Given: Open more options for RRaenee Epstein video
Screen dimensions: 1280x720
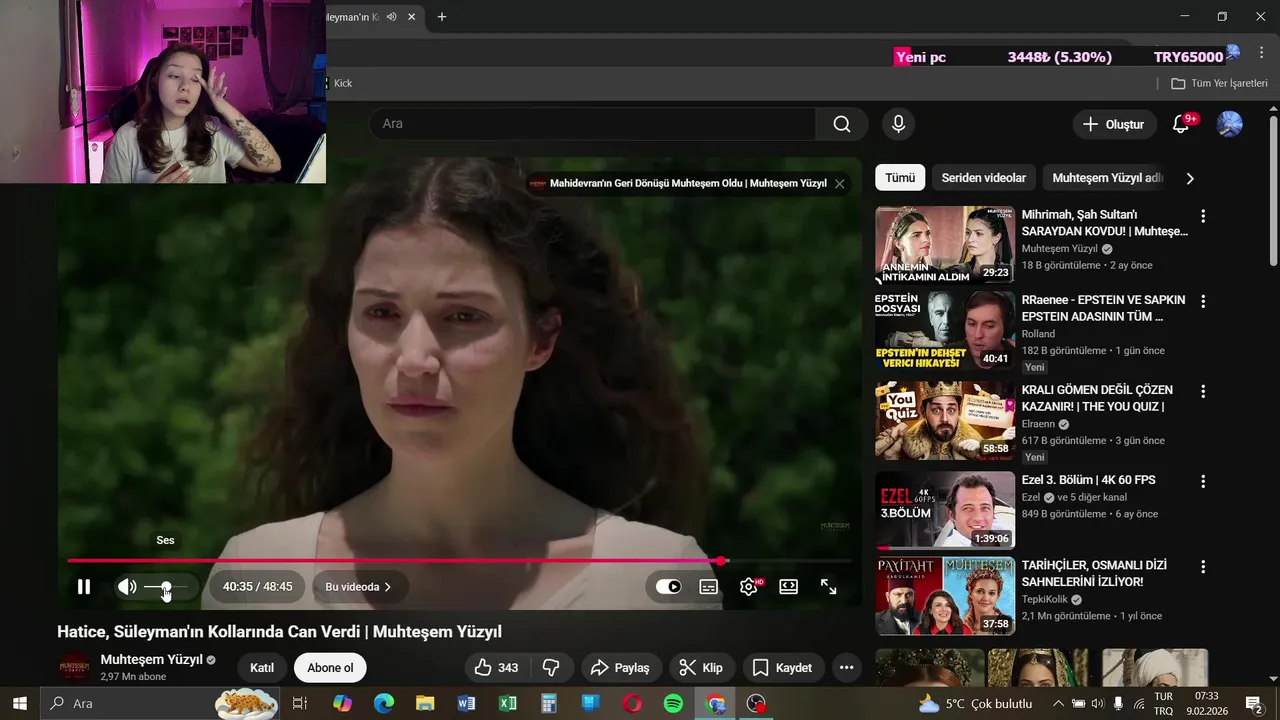Looking at the screenshot, I should (x=1203, y=301).
